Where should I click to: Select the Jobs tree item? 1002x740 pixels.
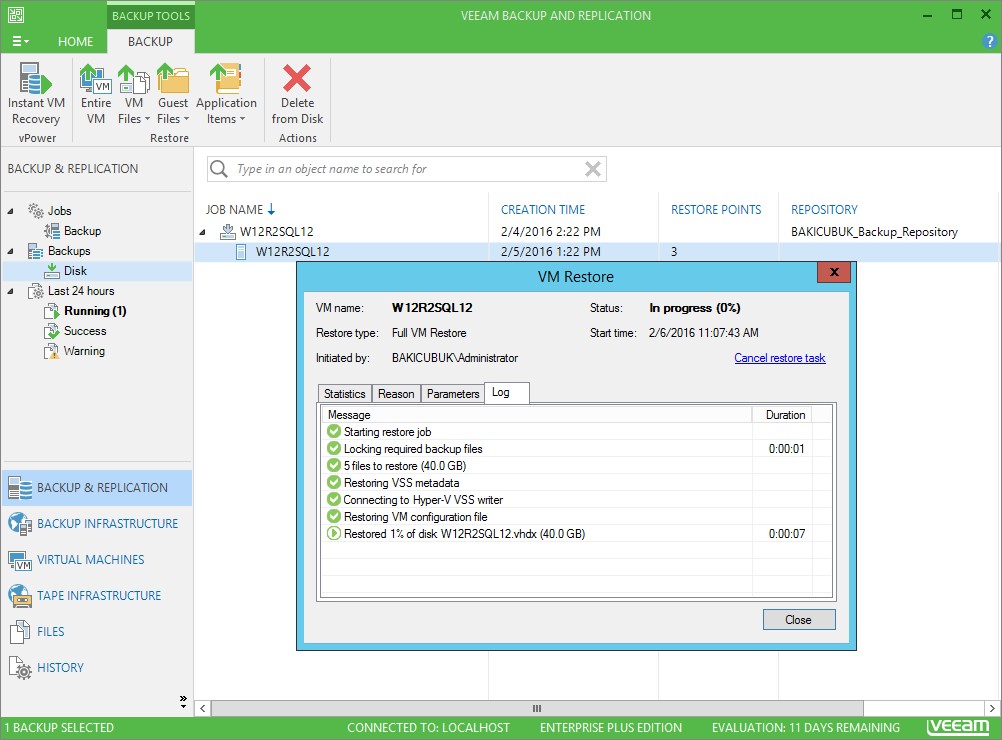pos(59,211)
